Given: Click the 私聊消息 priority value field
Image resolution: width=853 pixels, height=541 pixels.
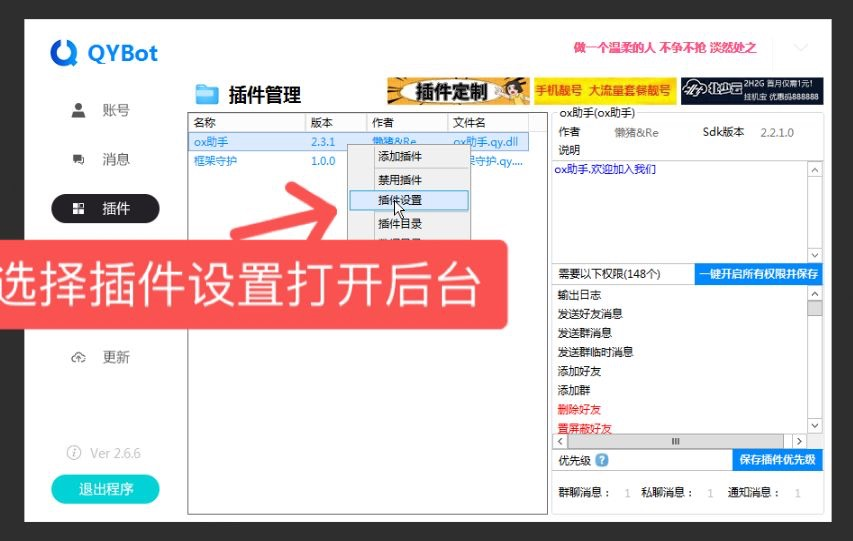Looking at the screenshot, I should coord(710,493).
